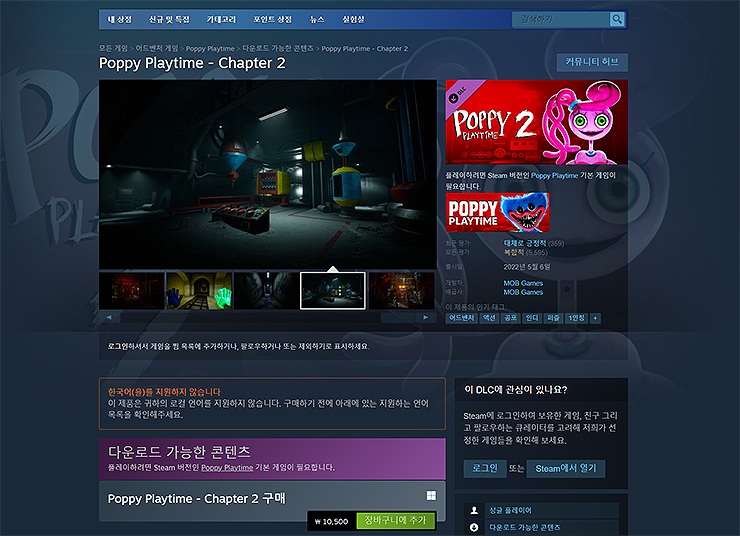The width and height of the screenshot is (740, 536).
Task: Open all reviews 복합적 link
Action: coord(513,252)
